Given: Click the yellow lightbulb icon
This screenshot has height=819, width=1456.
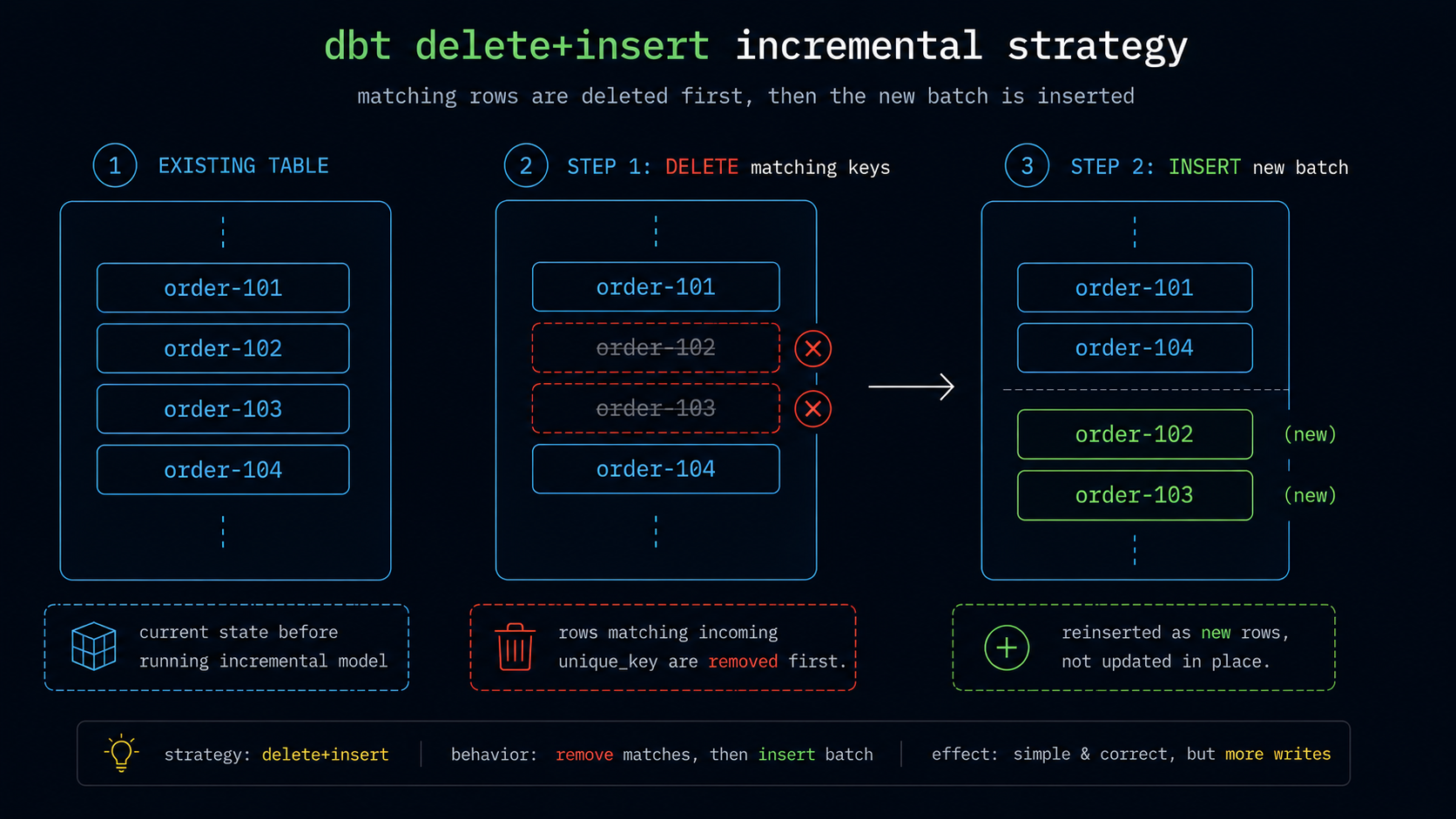Looking at the screenshot, I should tap(121, 753).
